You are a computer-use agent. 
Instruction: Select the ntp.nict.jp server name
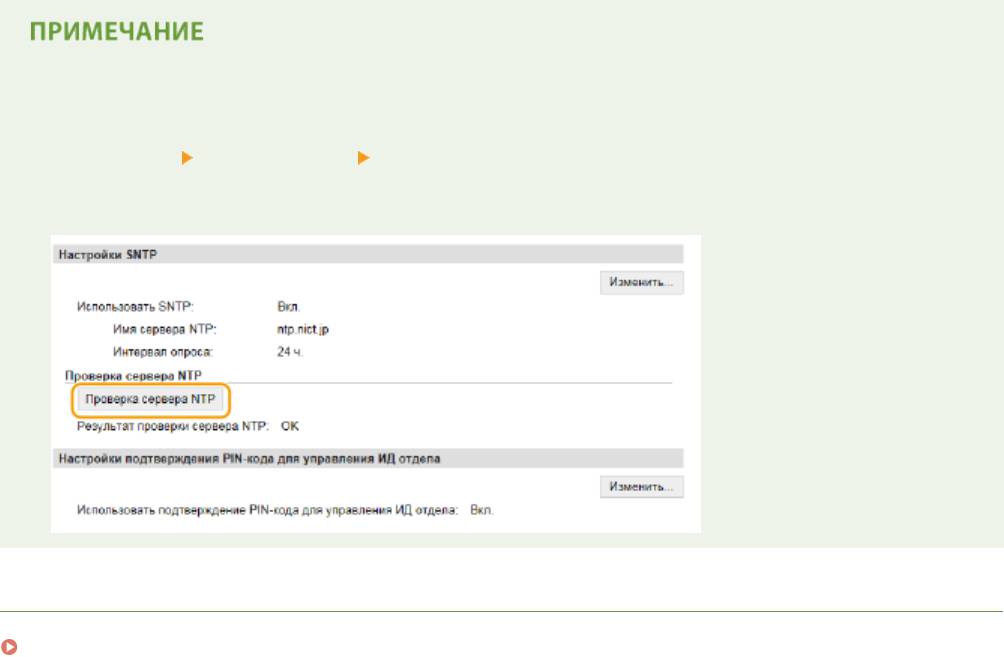[303, 329]
